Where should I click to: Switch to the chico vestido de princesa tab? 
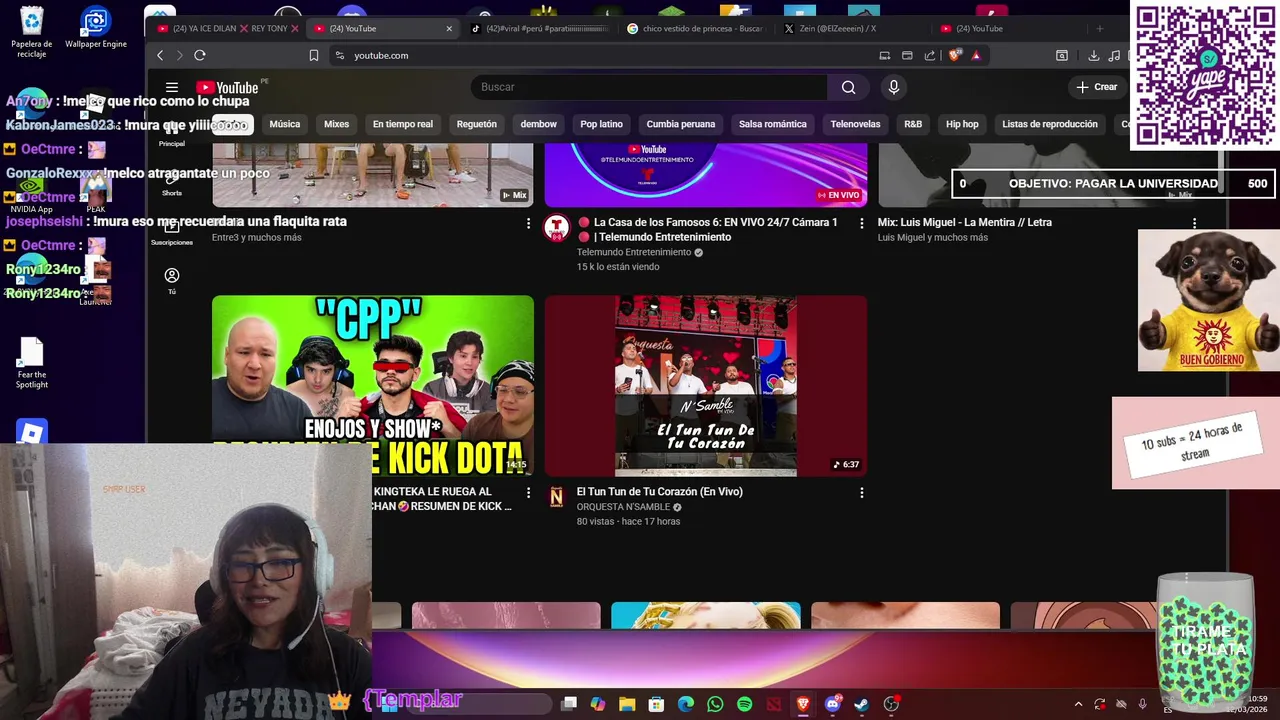(695, 28)
